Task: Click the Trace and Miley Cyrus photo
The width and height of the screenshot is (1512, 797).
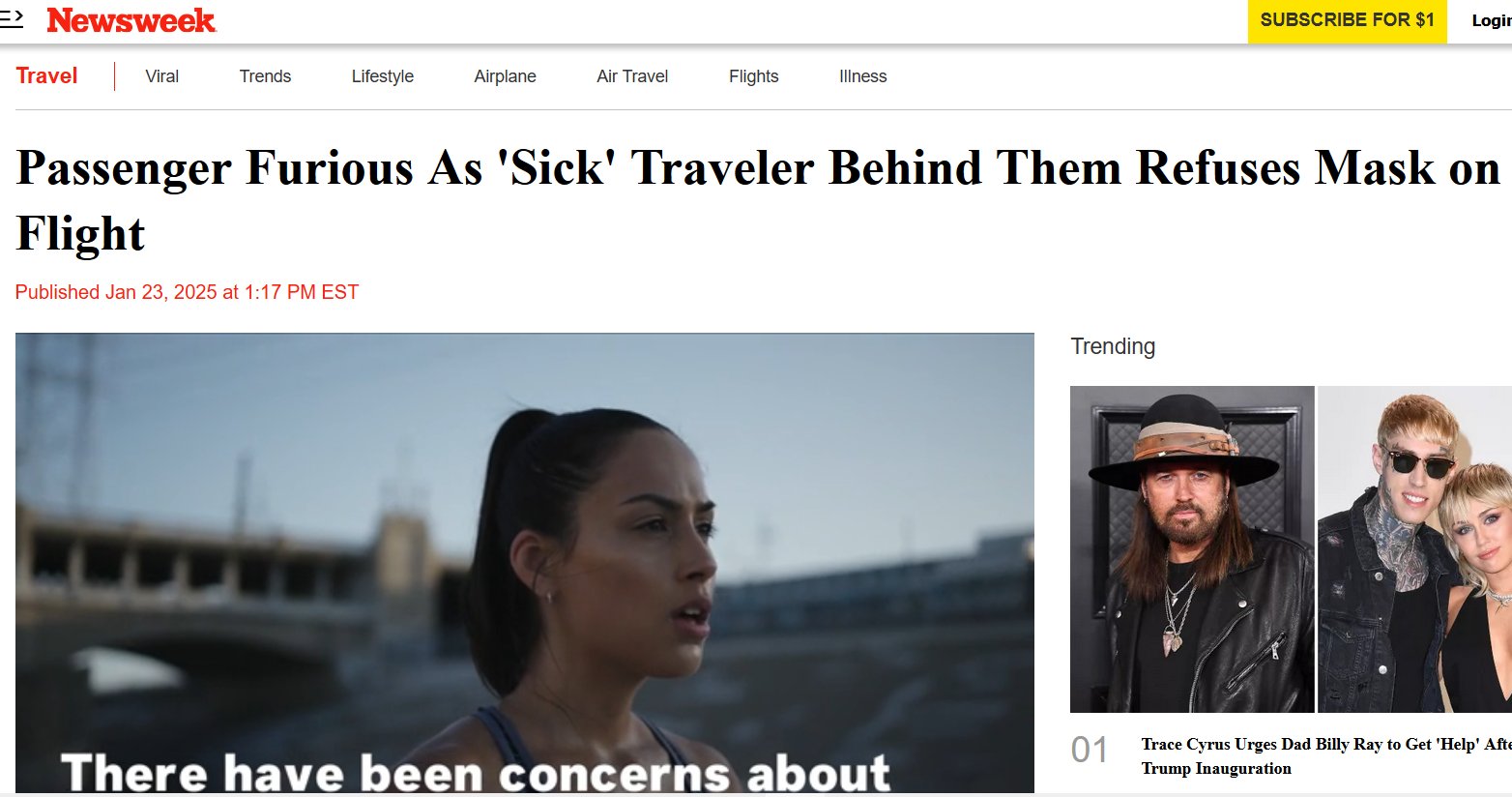Action: coord(1414,549)
